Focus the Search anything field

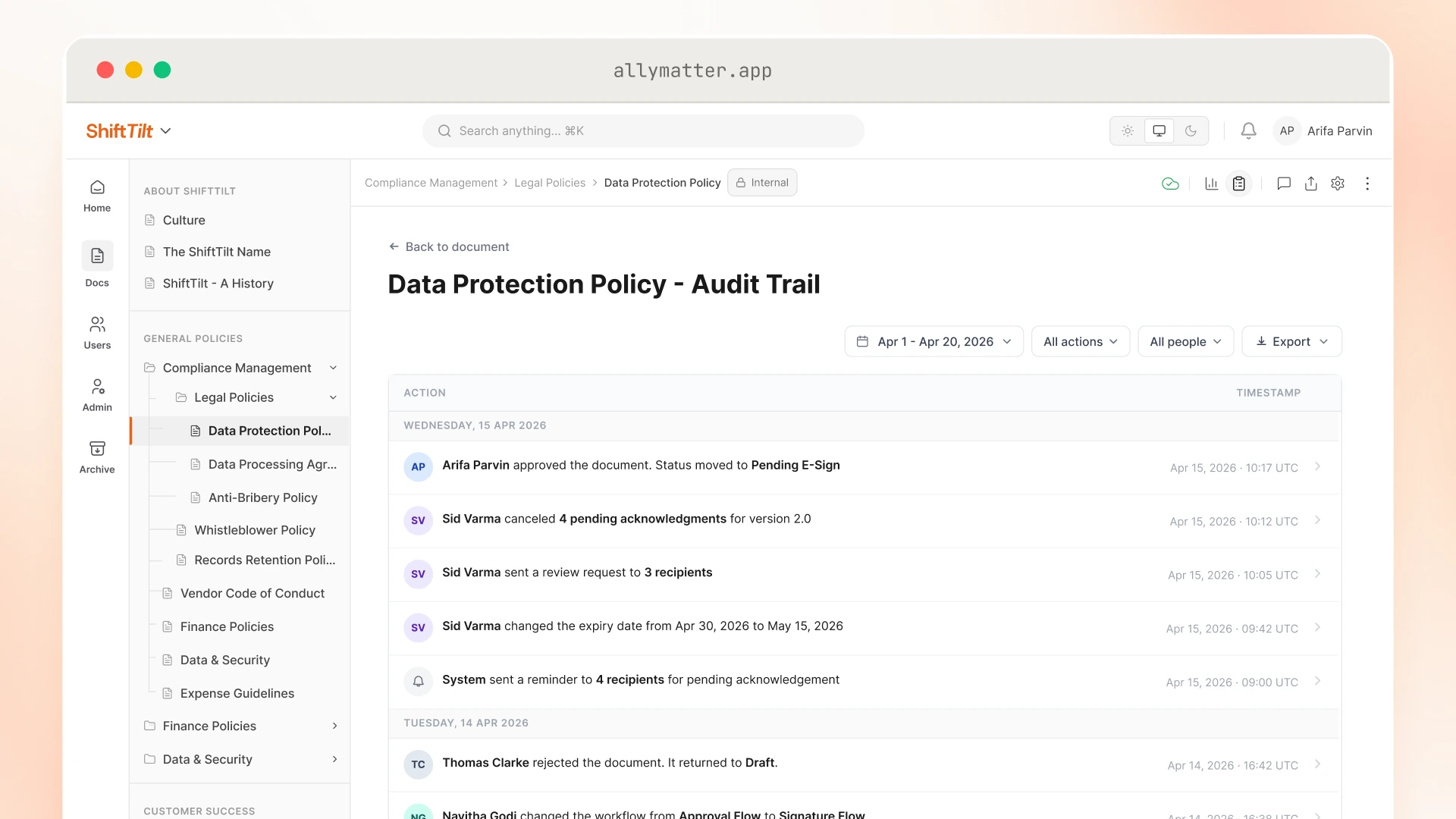(643, 130)
